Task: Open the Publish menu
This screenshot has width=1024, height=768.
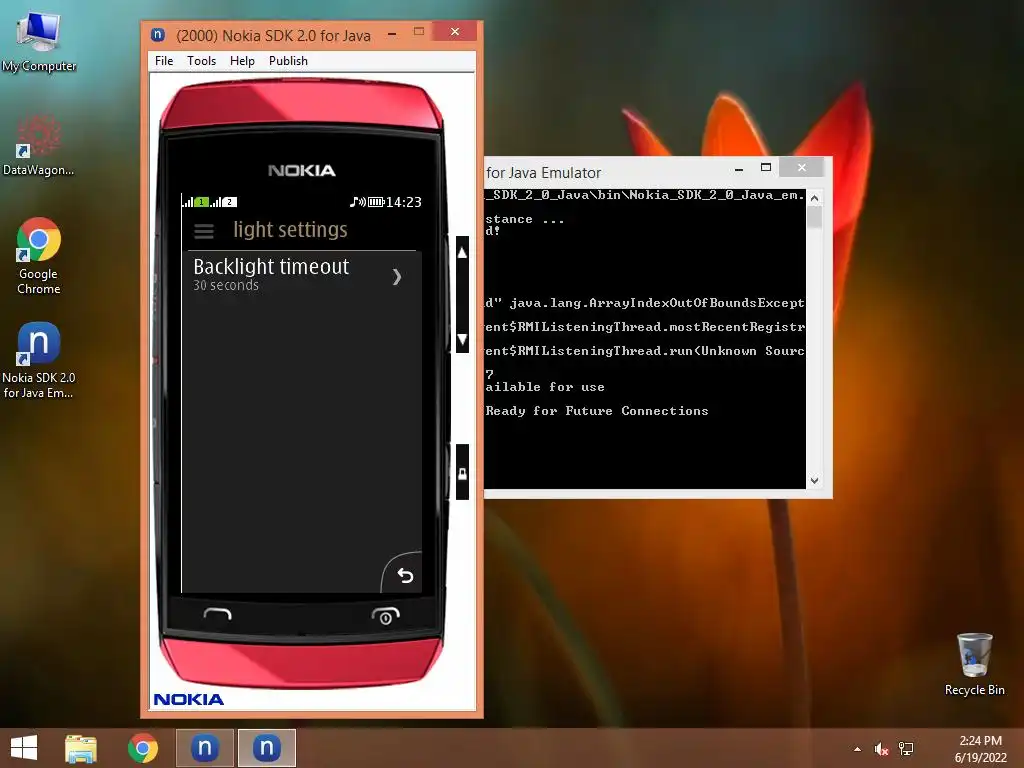Action: pos(288,61)
